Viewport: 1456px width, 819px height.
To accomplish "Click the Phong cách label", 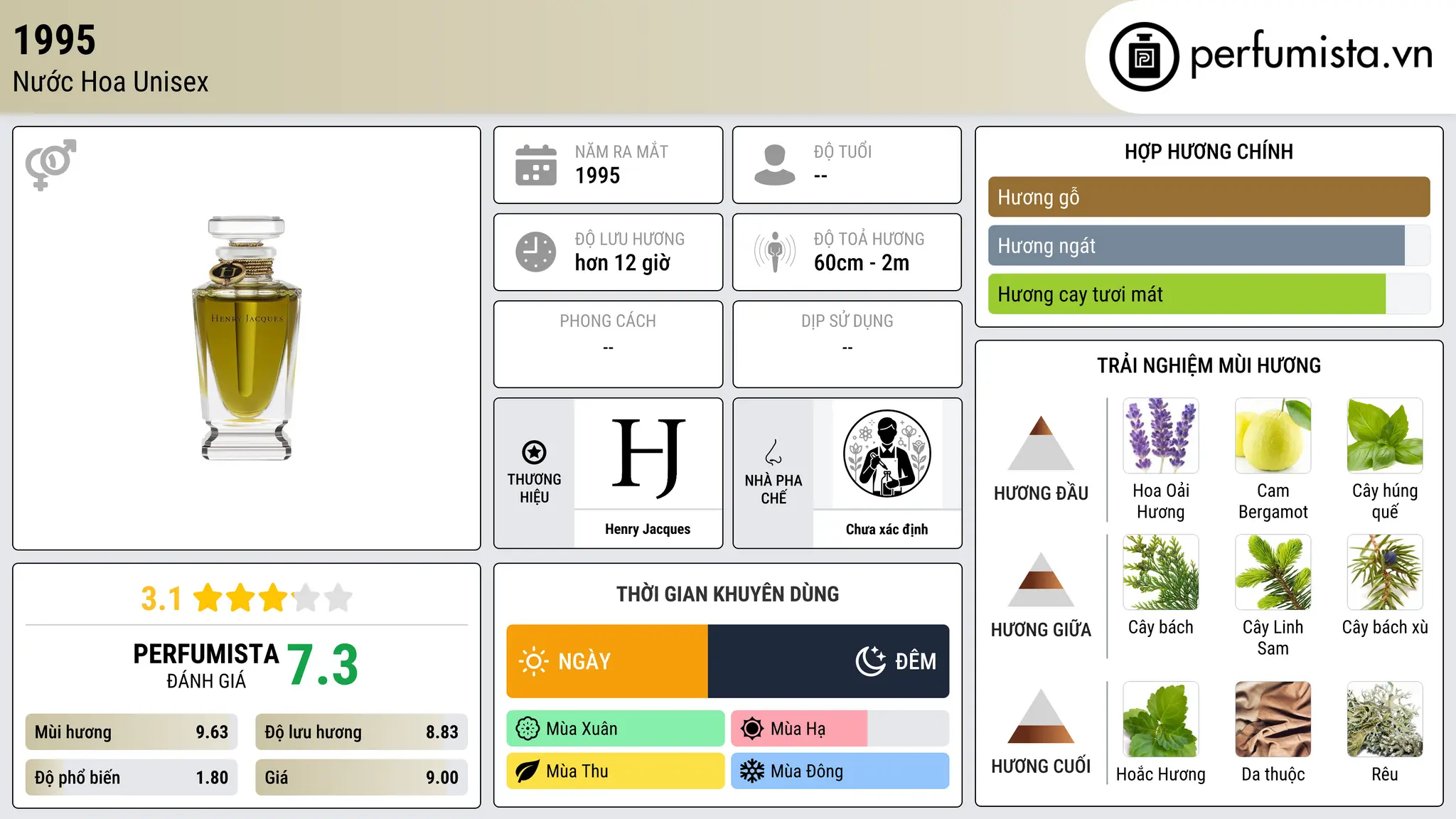I will [x=608, y=321].
